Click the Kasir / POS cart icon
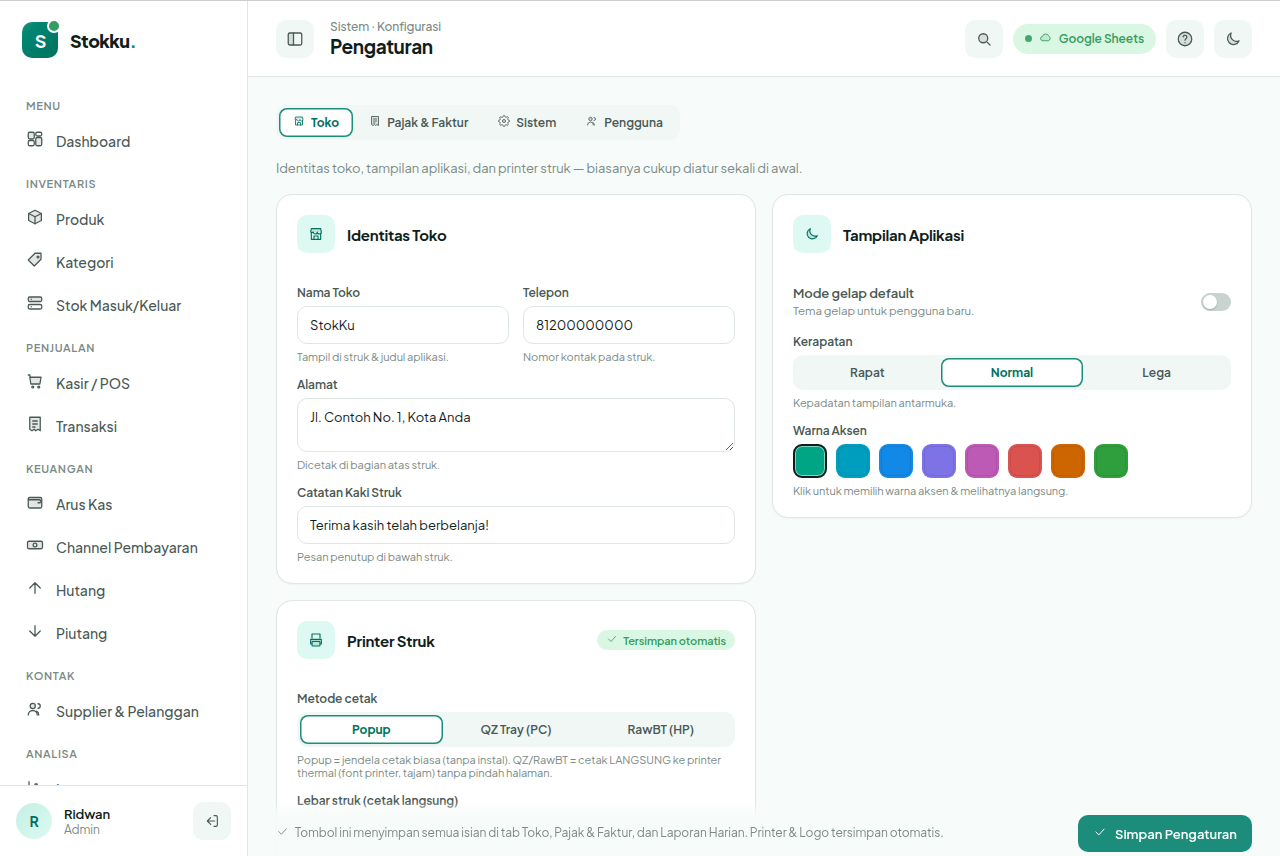Screen dimensions: 1280x856 pos(35,381)
